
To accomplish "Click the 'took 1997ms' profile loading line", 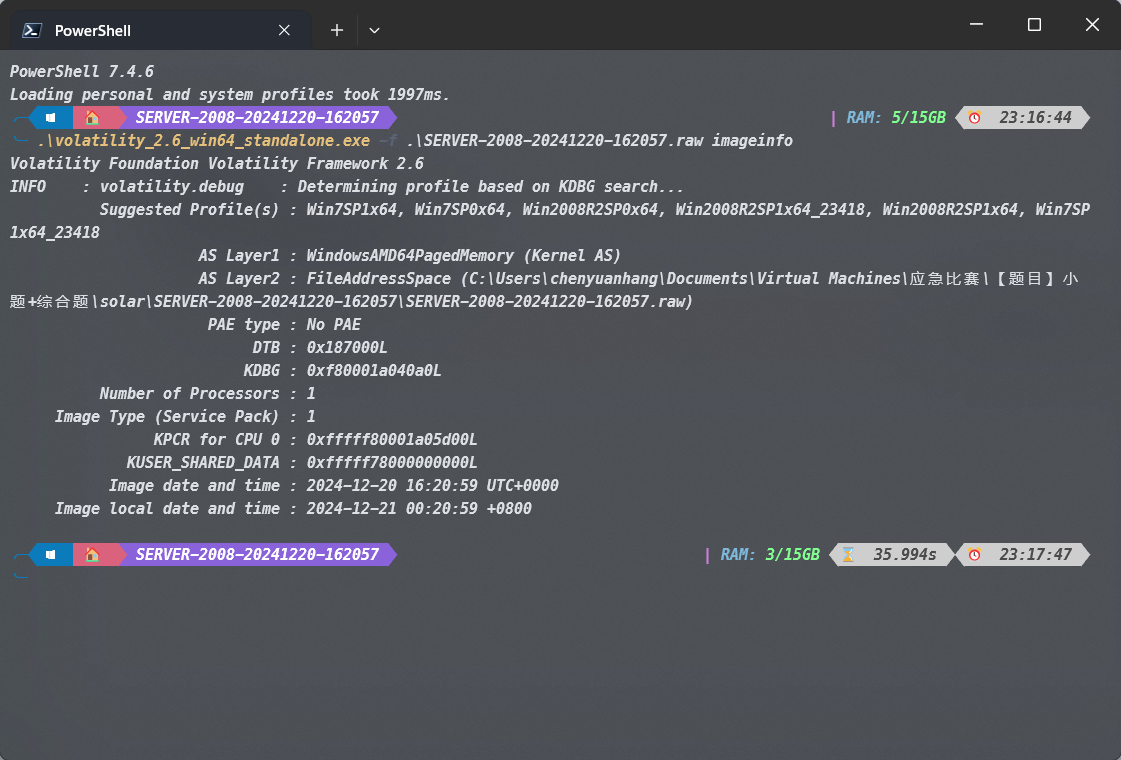I will 229,94.
